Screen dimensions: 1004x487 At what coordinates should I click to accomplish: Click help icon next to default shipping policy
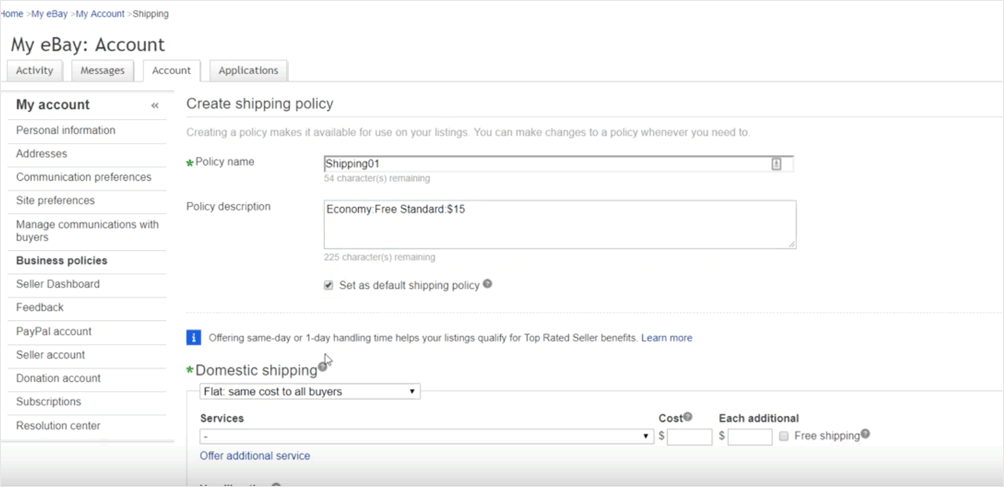487,283
